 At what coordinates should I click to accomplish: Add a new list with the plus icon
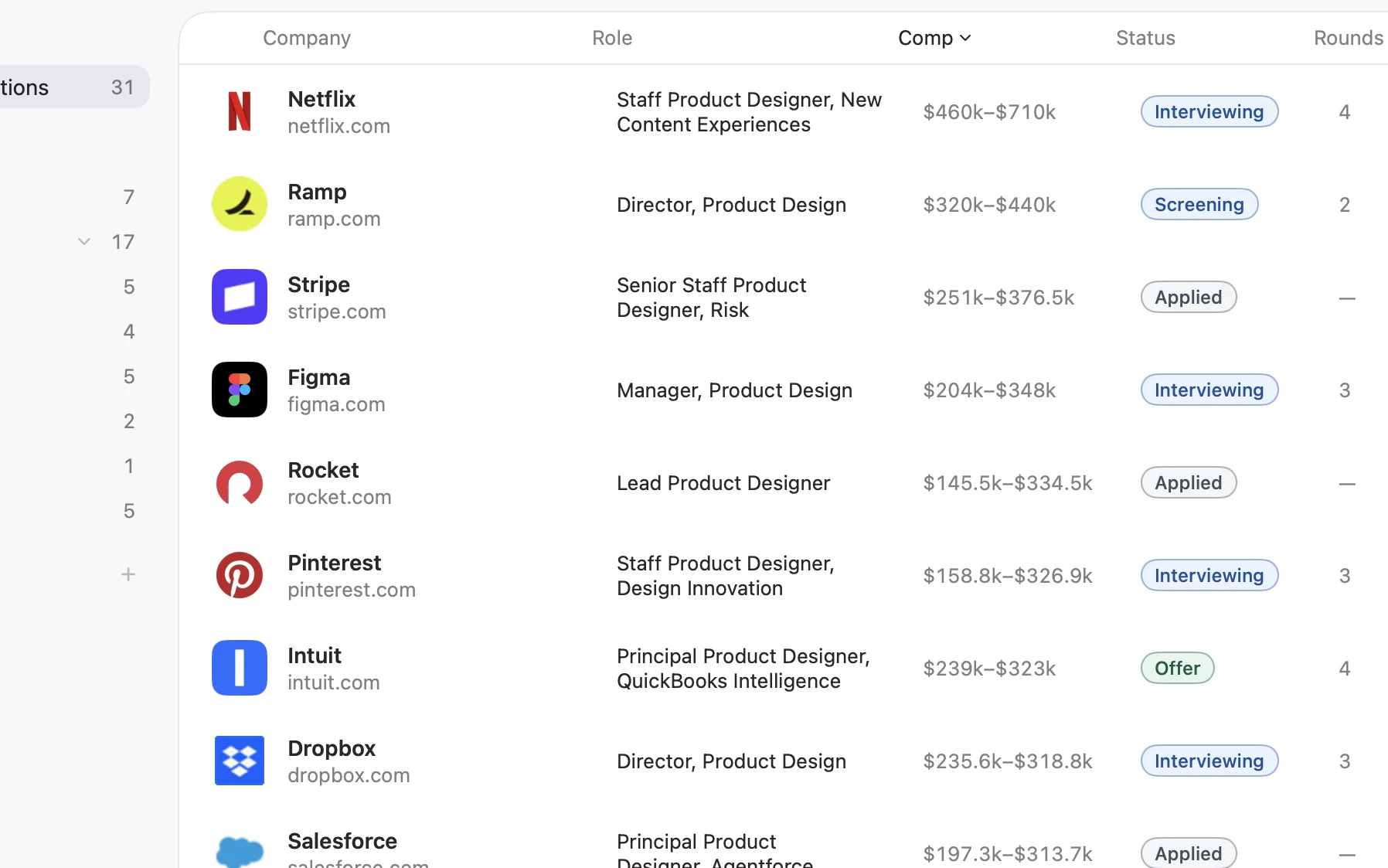pyautogui.click(x=128, y=574)
